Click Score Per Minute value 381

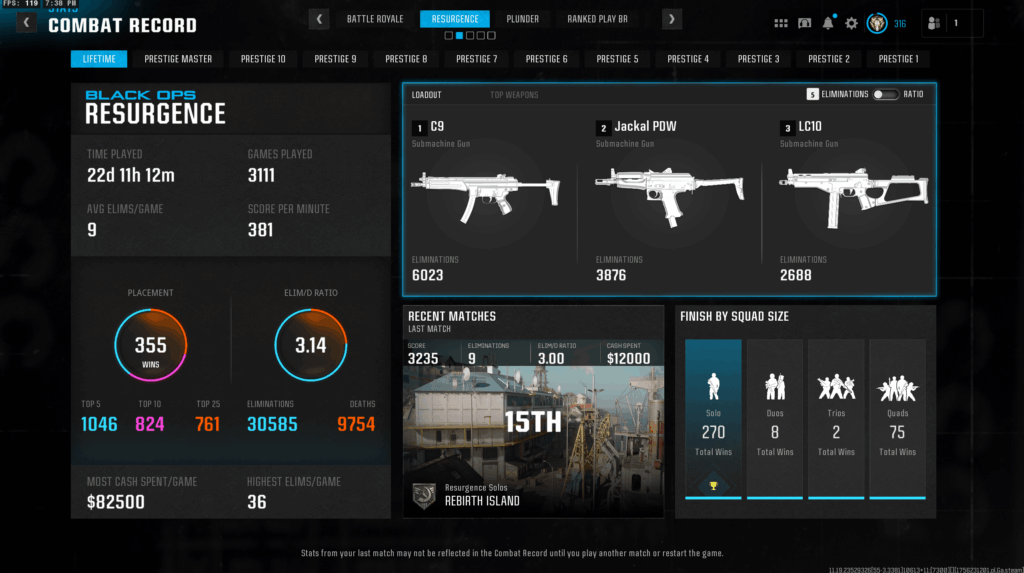click(260, 230)
